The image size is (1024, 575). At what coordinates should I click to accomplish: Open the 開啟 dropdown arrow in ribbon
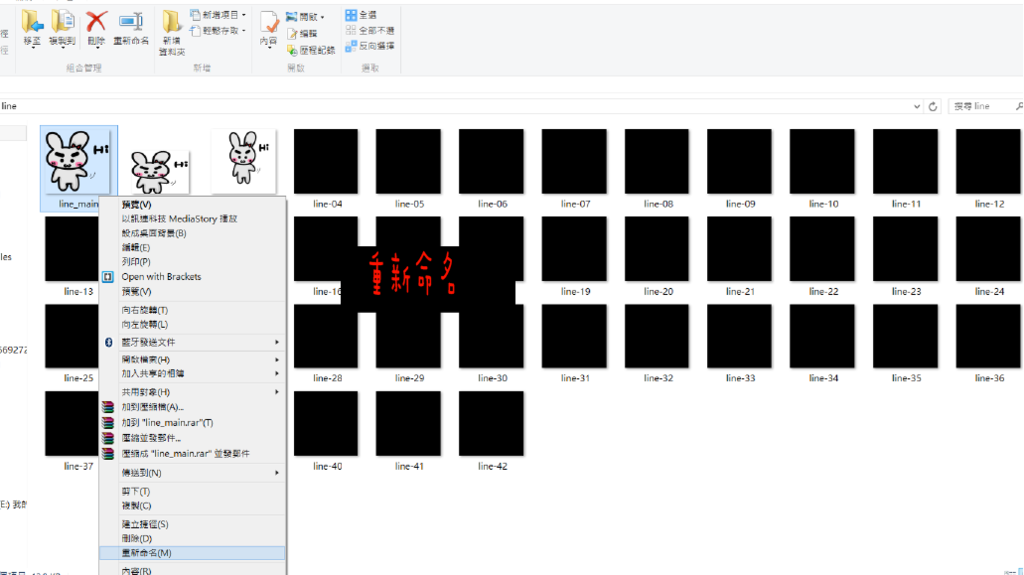[322, 18]
